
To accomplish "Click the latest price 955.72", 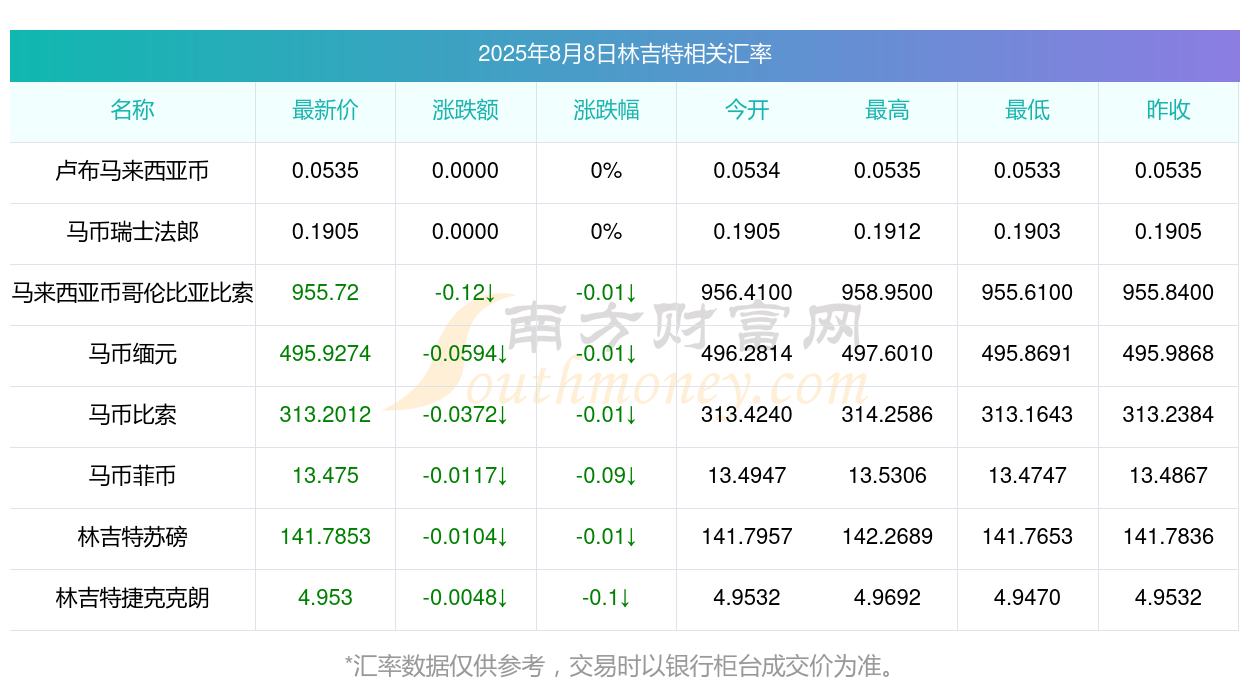I will [325, 293].
